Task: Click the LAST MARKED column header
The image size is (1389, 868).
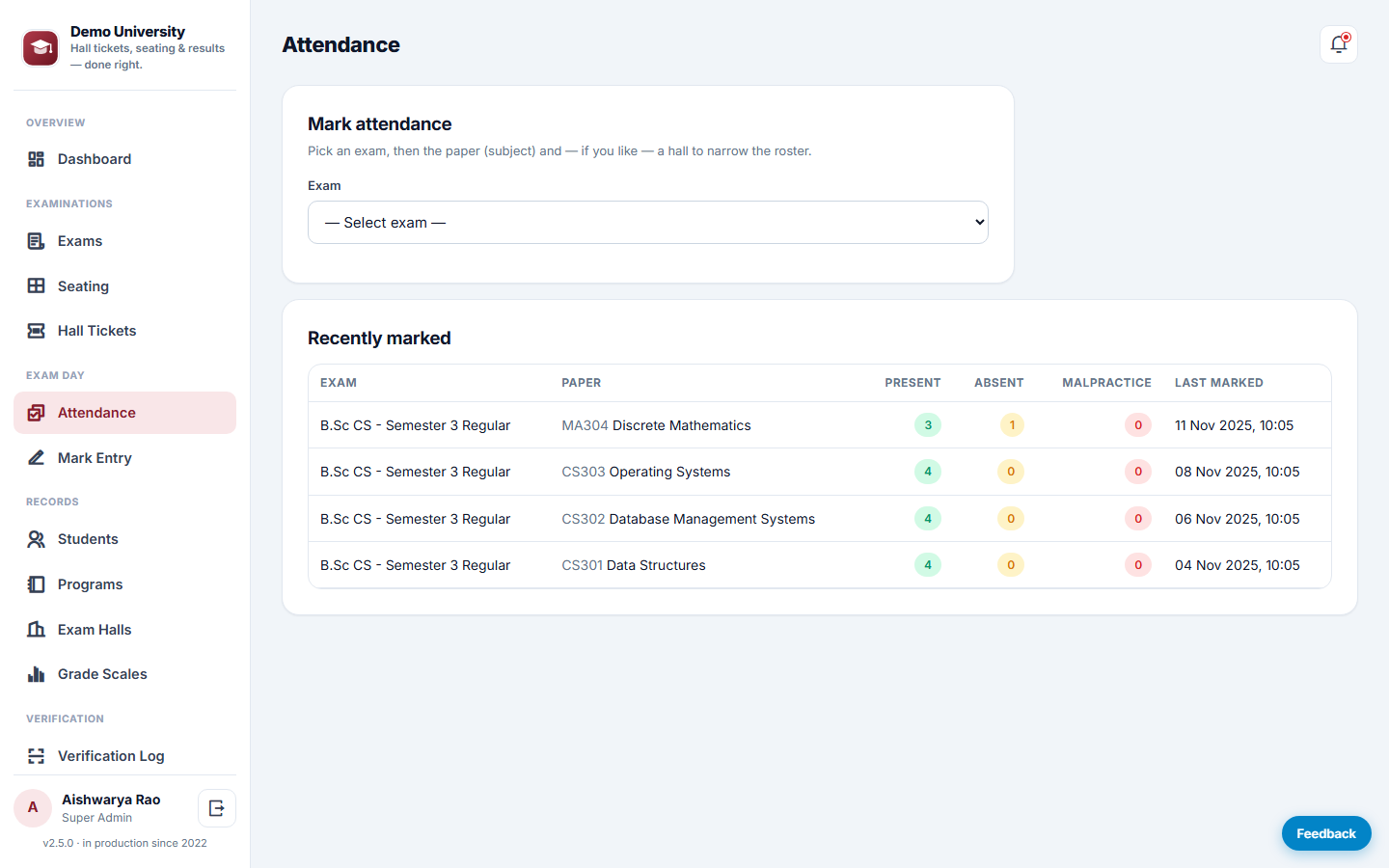Action: (1219, 383)
